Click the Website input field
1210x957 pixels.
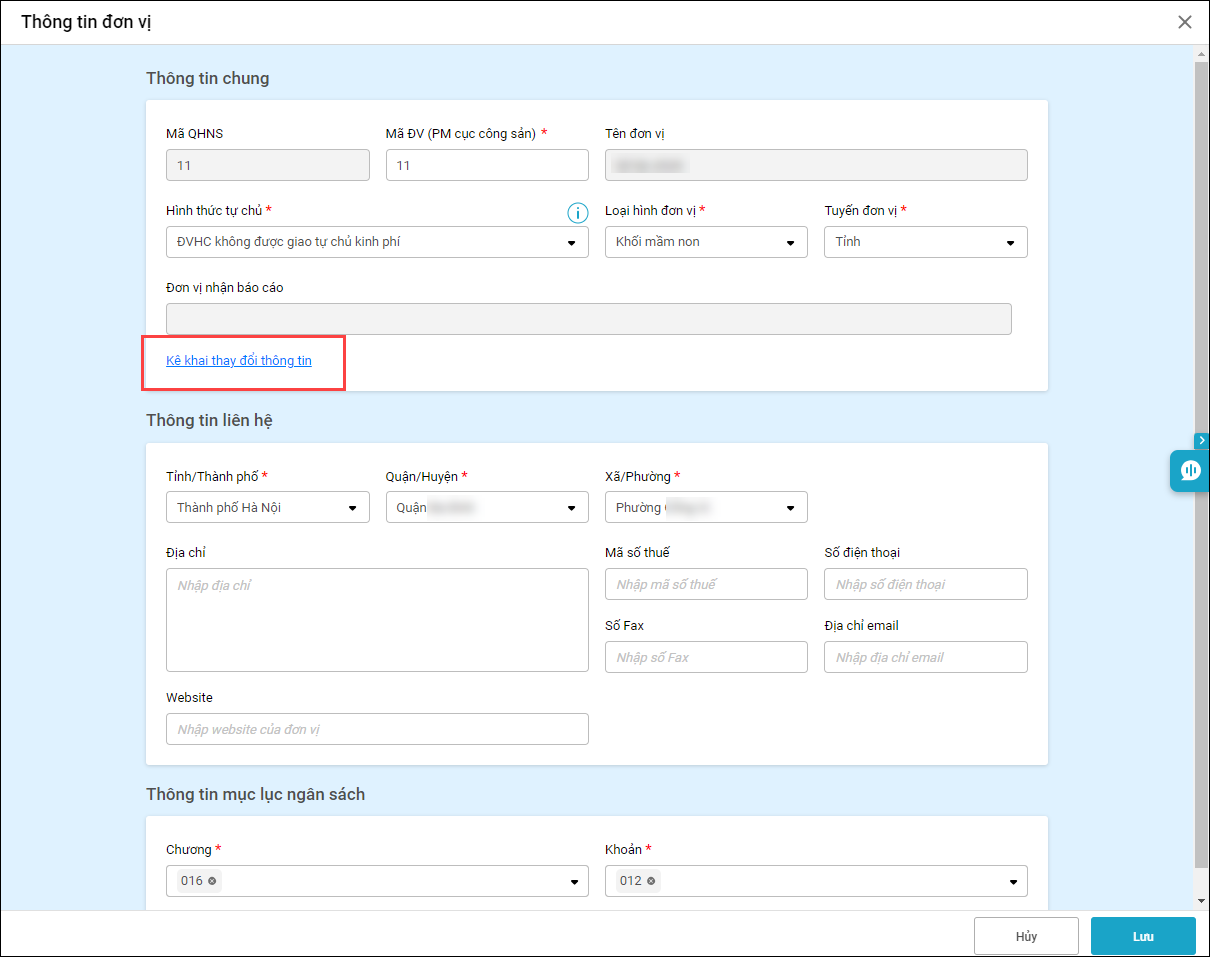point(377,729)
